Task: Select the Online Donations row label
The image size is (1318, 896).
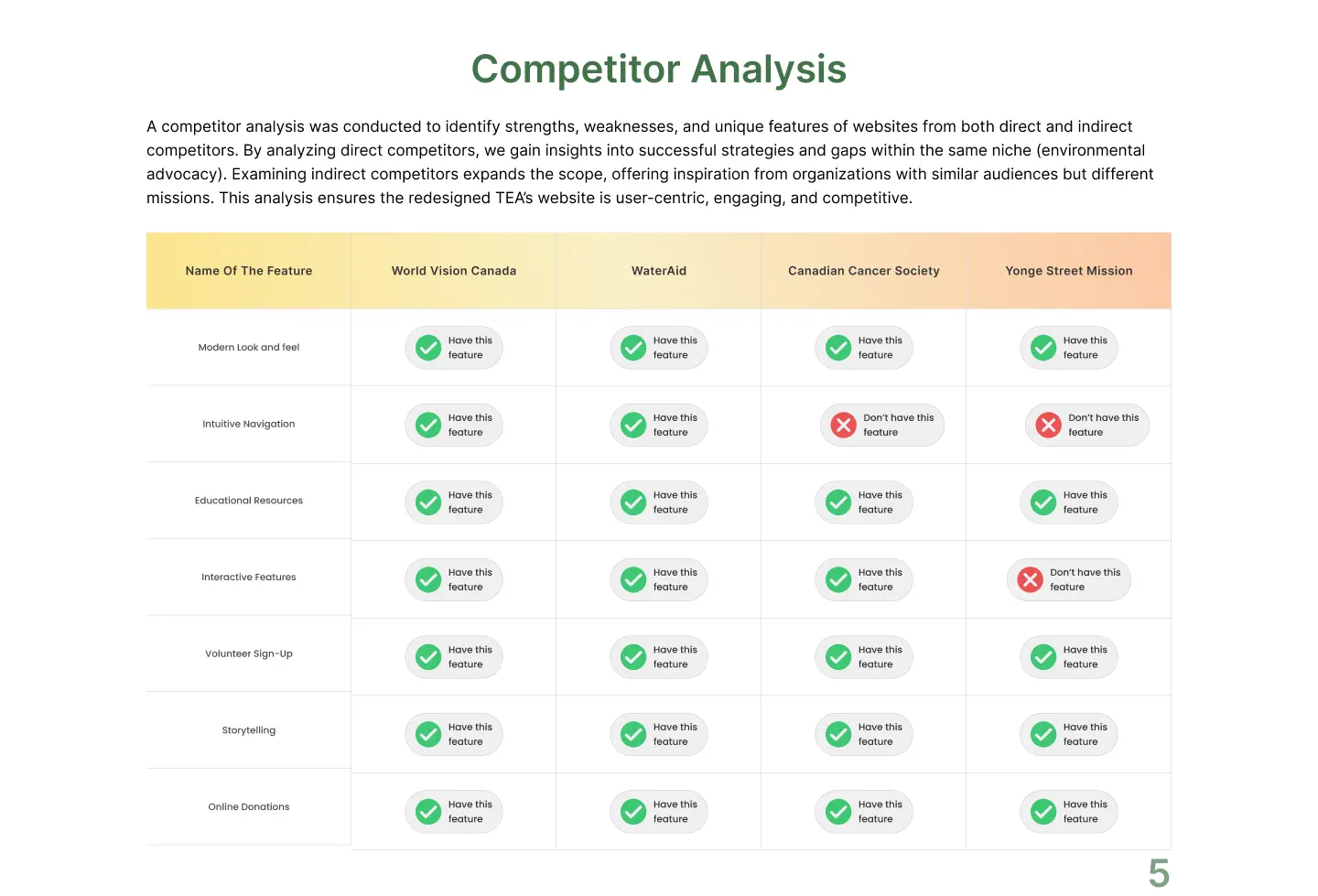Action: coord(249,806)
